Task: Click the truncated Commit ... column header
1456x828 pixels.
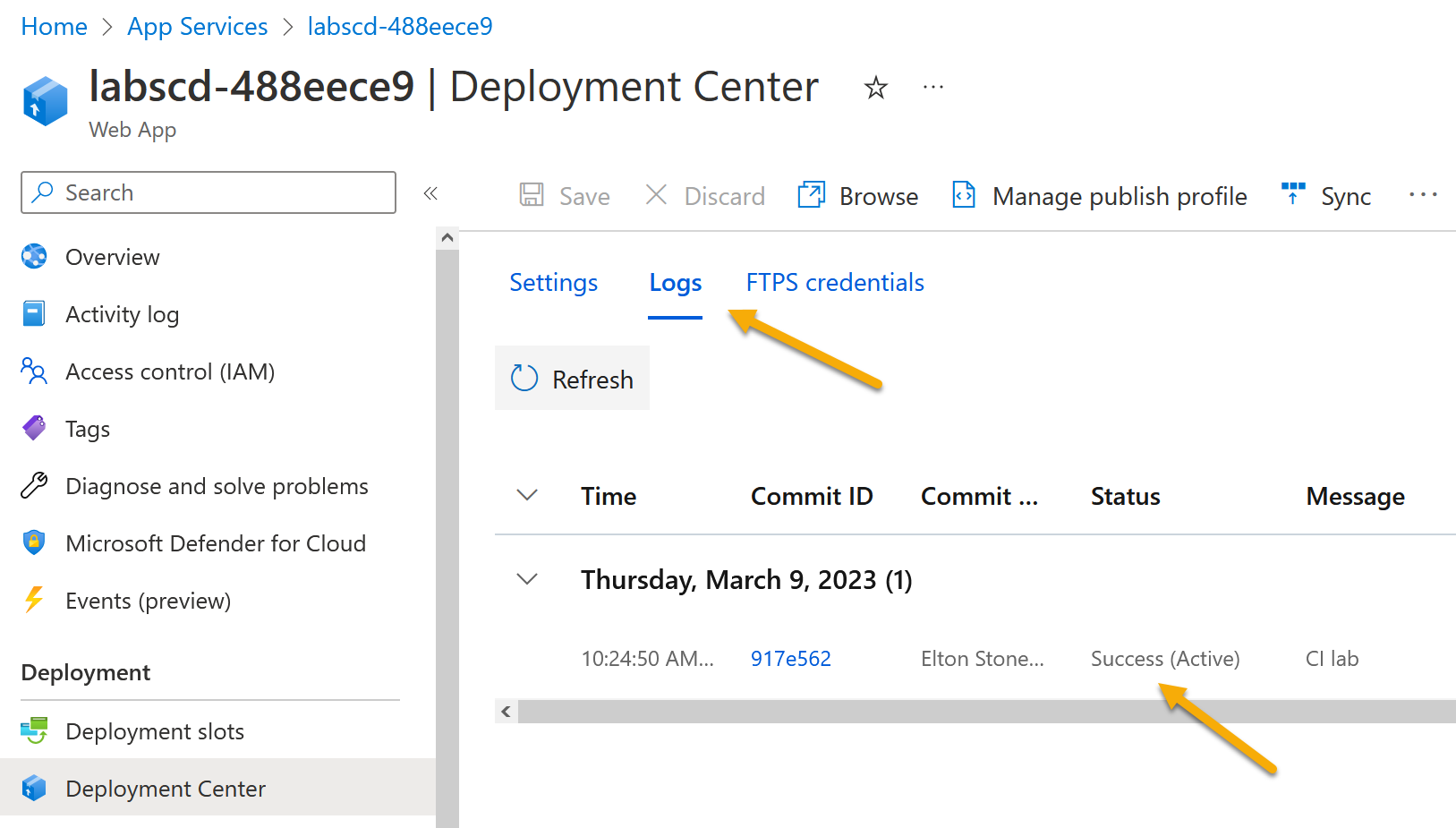Action: (x=980, y=497)
